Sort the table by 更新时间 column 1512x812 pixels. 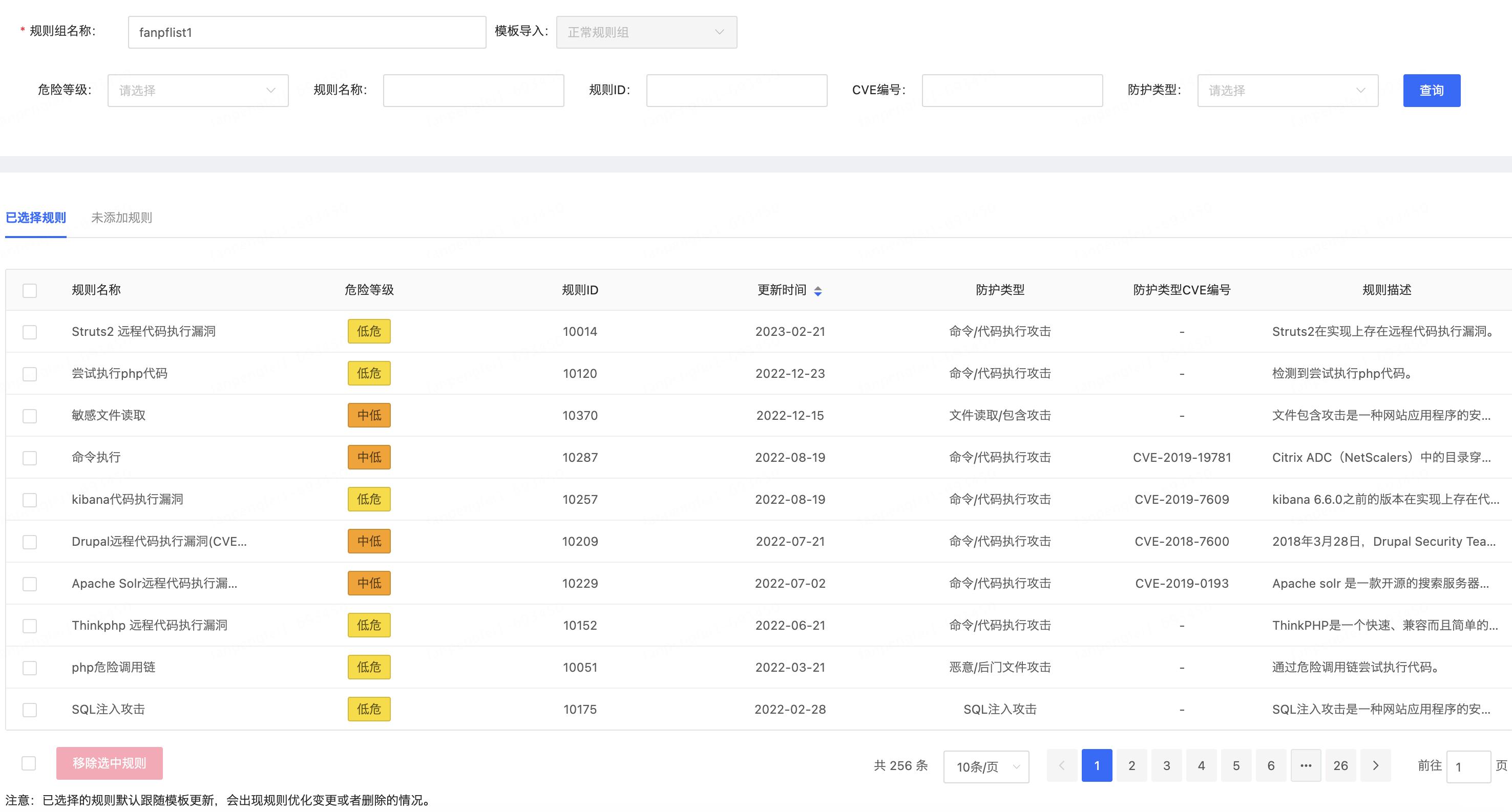(x=818, y=290)
